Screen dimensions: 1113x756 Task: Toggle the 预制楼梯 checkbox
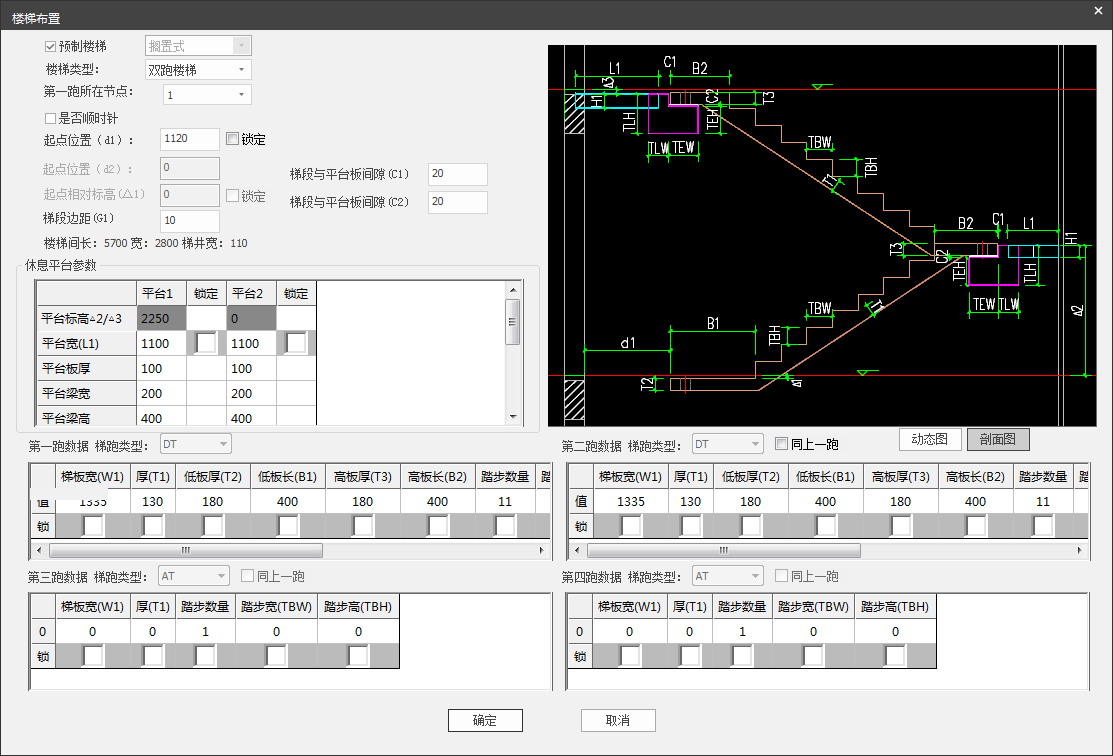(51, 46)
